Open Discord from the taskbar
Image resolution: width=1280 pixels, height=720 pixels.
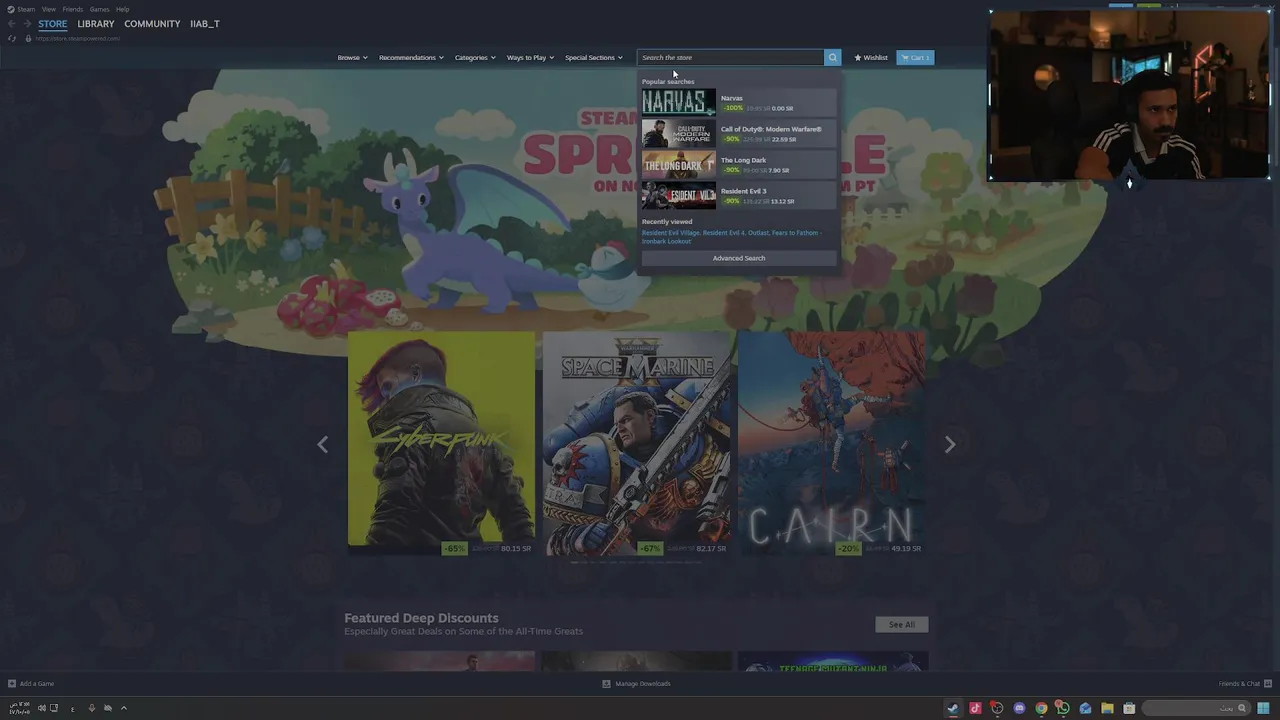pyautogui.click(x=1019, y=708)
